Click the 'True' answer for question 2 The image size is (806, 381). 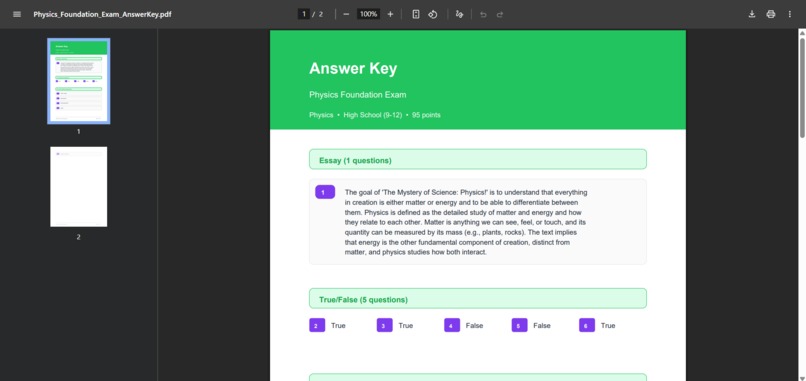tap(338, 325)
